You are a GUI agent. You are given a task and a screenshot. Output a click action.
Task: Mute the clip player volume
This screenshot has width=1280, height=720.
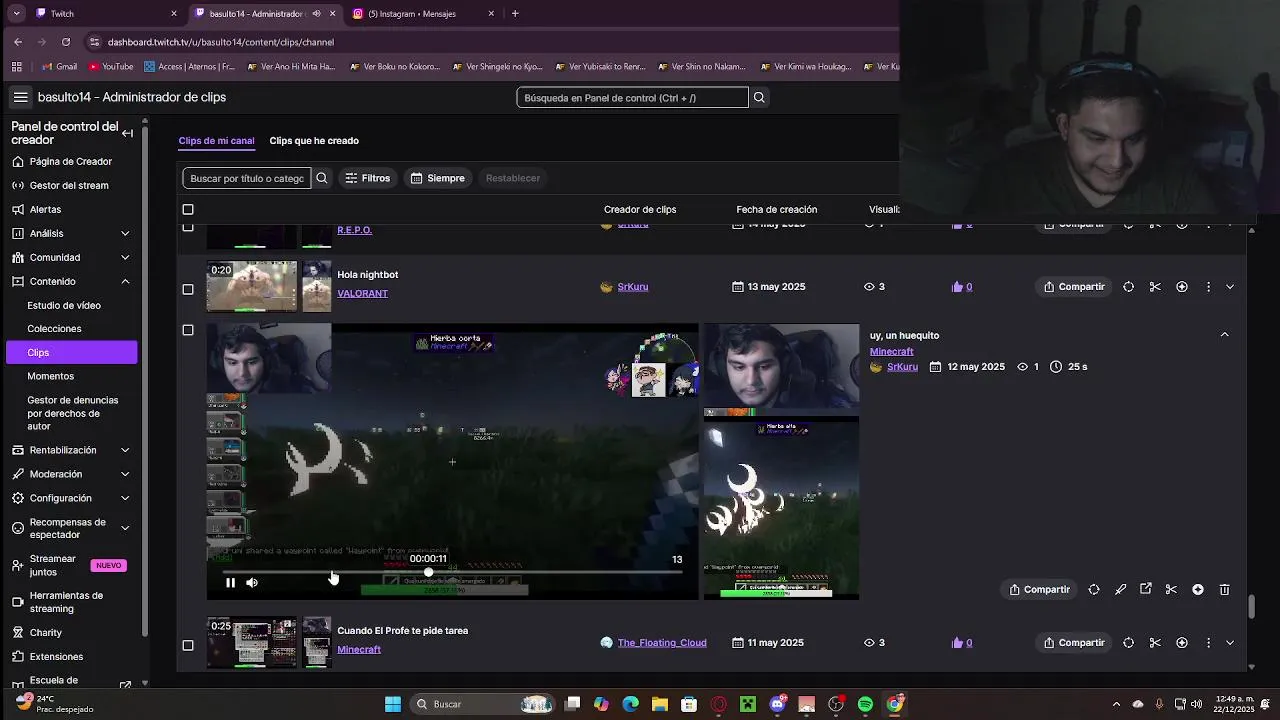[x=252, y=583]
